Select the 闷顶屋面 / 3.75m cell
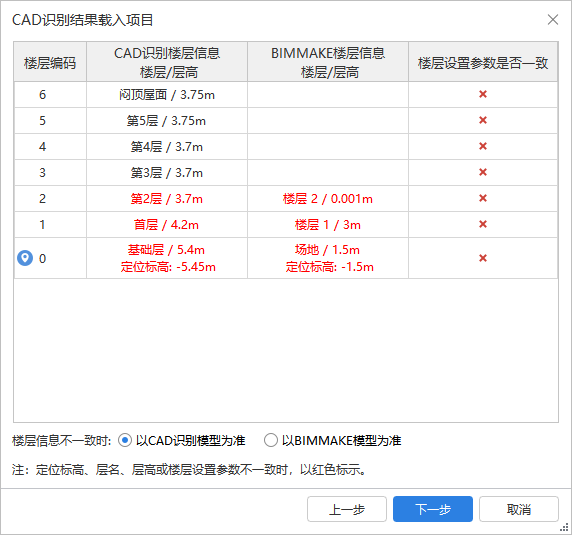The width and height of the screenshot is (572, 535). pyautogui.click(x=167, y=94)
